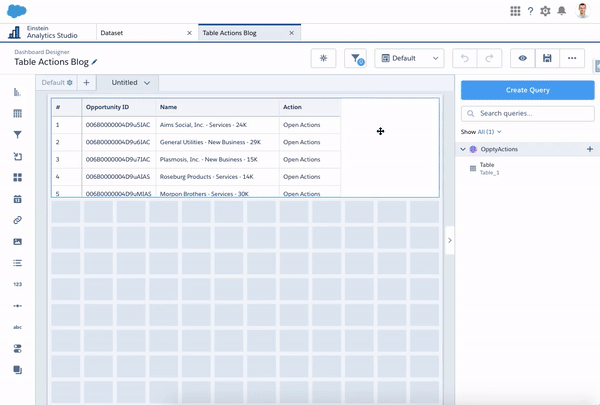Screen dimensions: 600x405
Task: Click the Name column header
Action: tap(168, 107)
